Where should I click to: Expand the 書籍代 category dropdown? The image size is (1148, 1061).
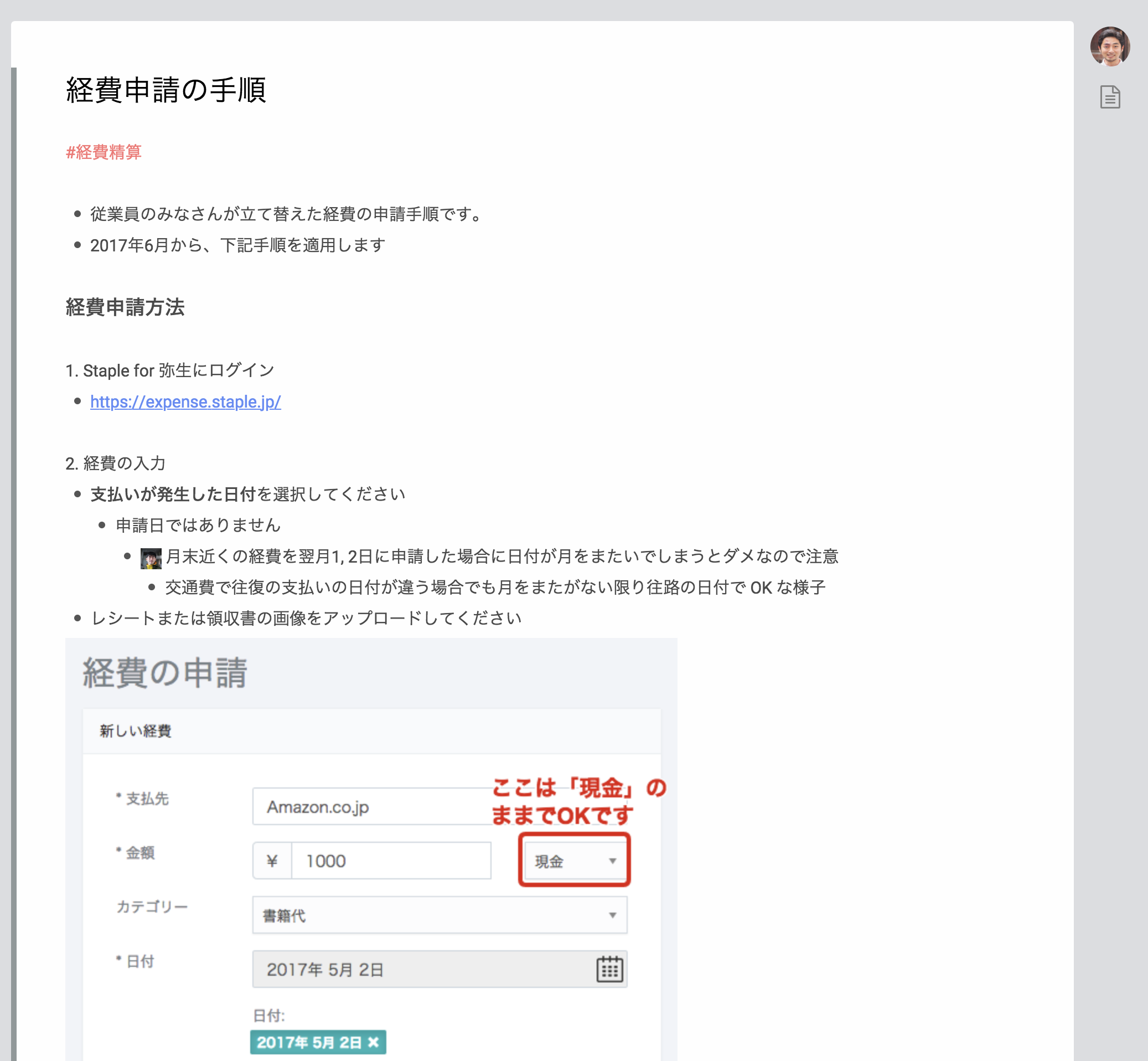(x=439, y=915)
